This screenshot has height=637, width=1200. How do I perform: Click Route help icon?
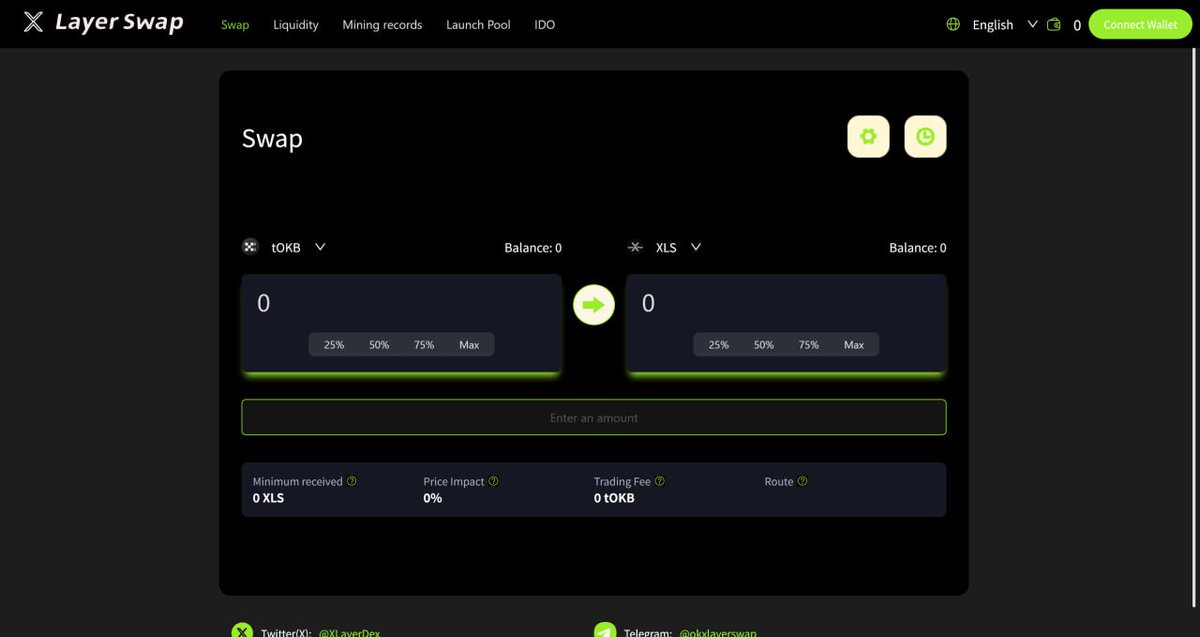click(802, 481)
